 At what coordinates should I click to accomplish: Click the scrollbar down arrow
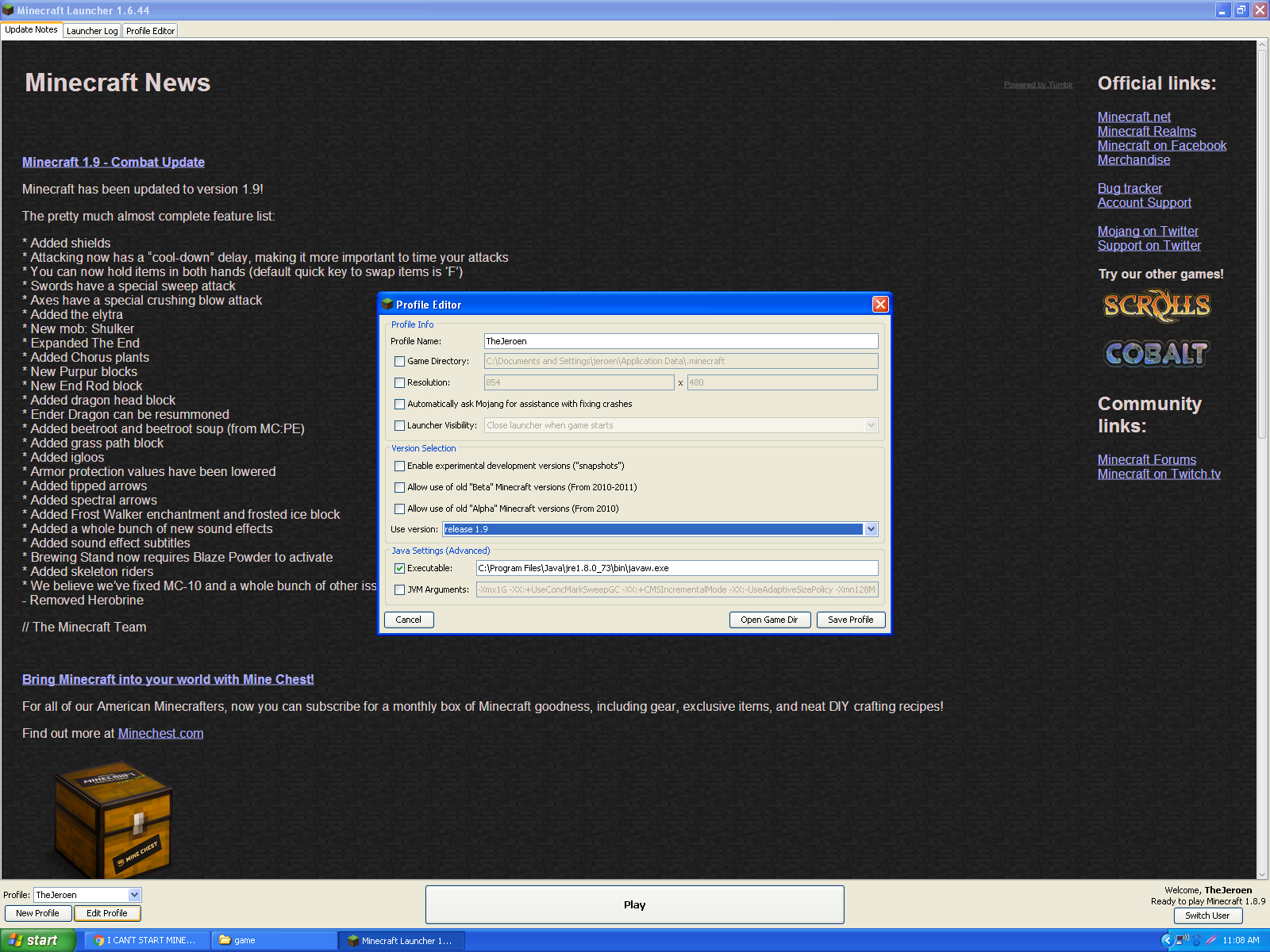[x=1262, y=873]
